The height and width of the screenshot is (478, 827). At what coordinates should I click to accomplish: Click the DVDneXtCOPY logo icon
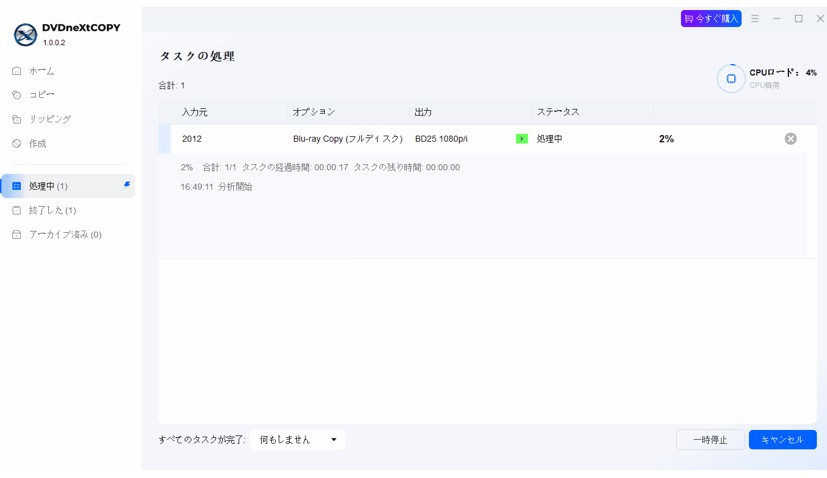[25, 35]
